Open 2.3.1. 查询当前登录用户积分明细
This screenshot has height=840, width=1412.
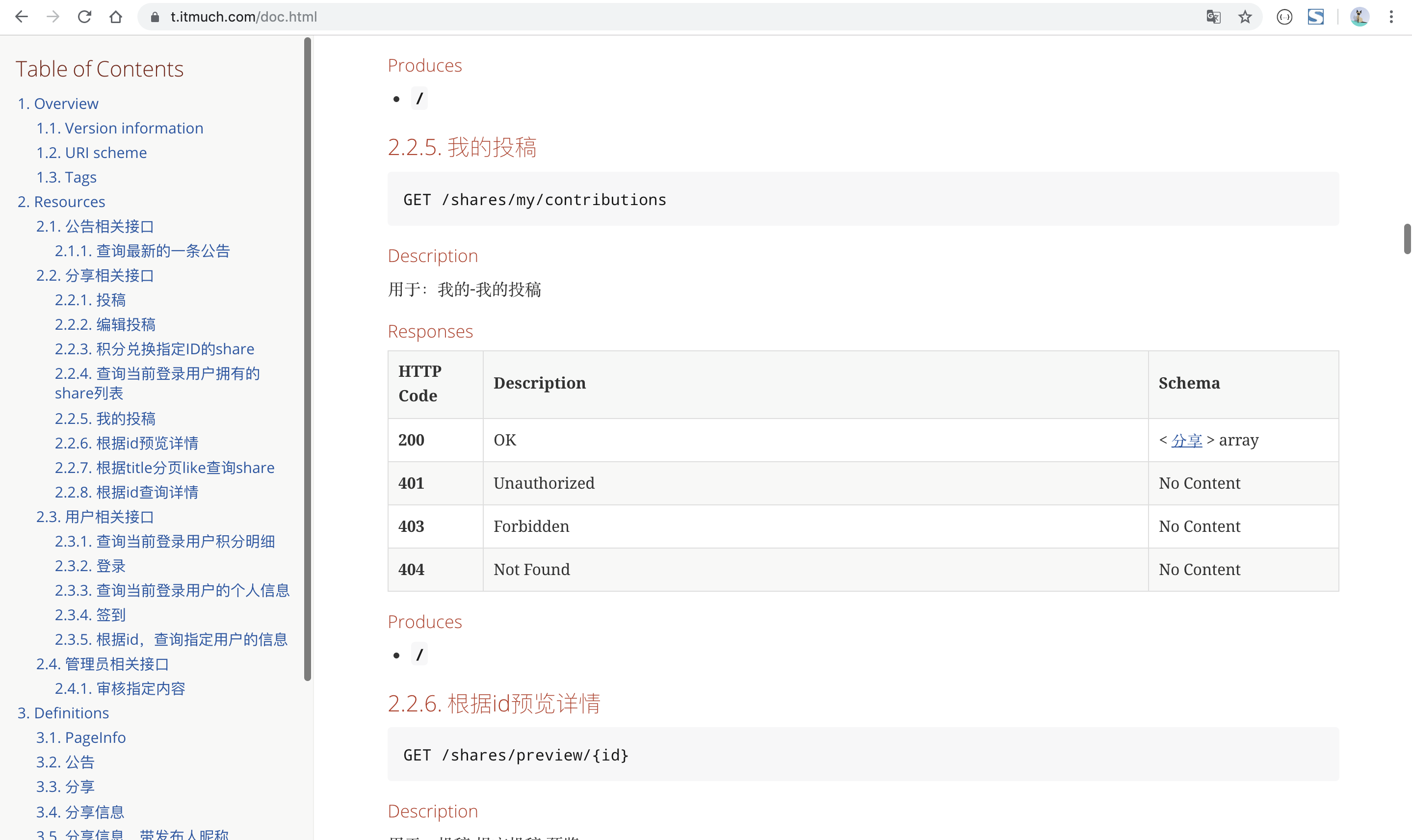tap(165, 541)
